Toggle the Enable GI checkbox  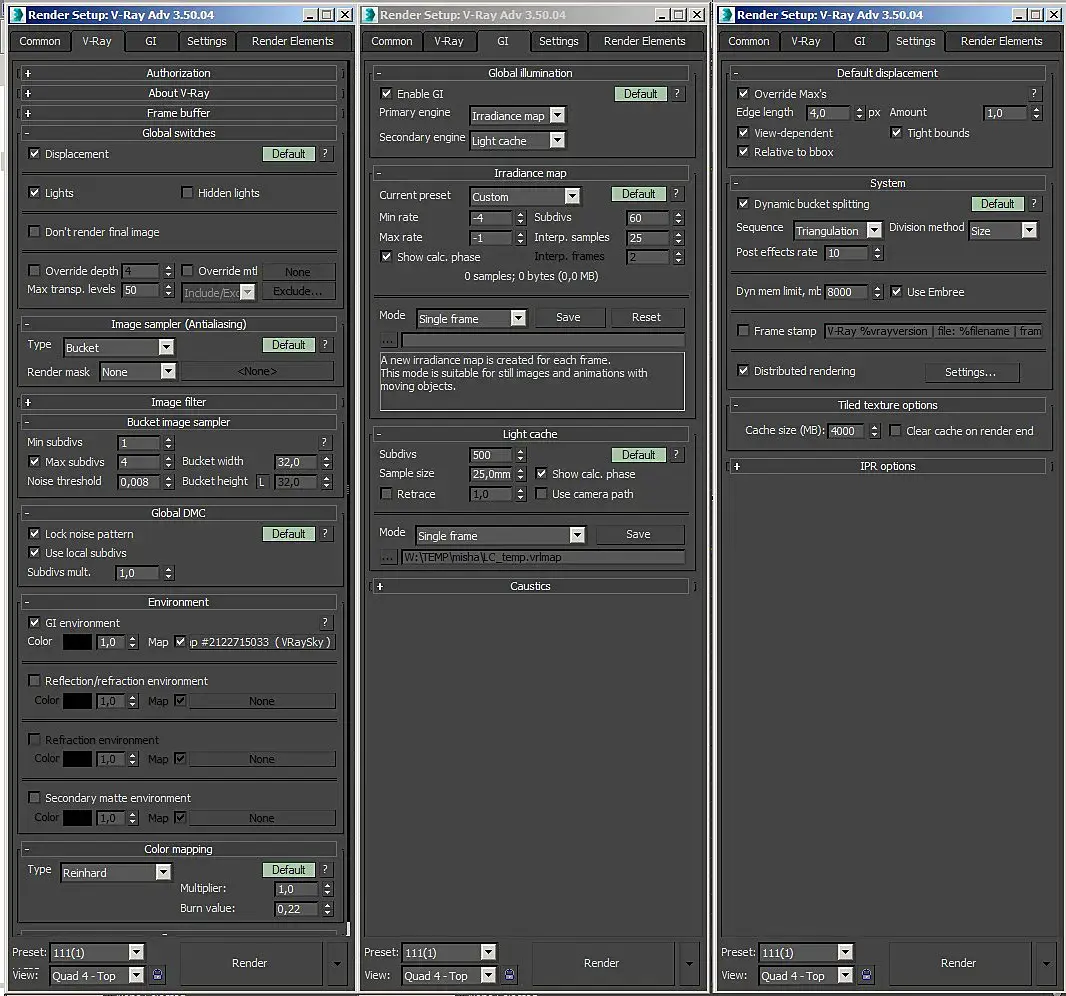(386, 94)
